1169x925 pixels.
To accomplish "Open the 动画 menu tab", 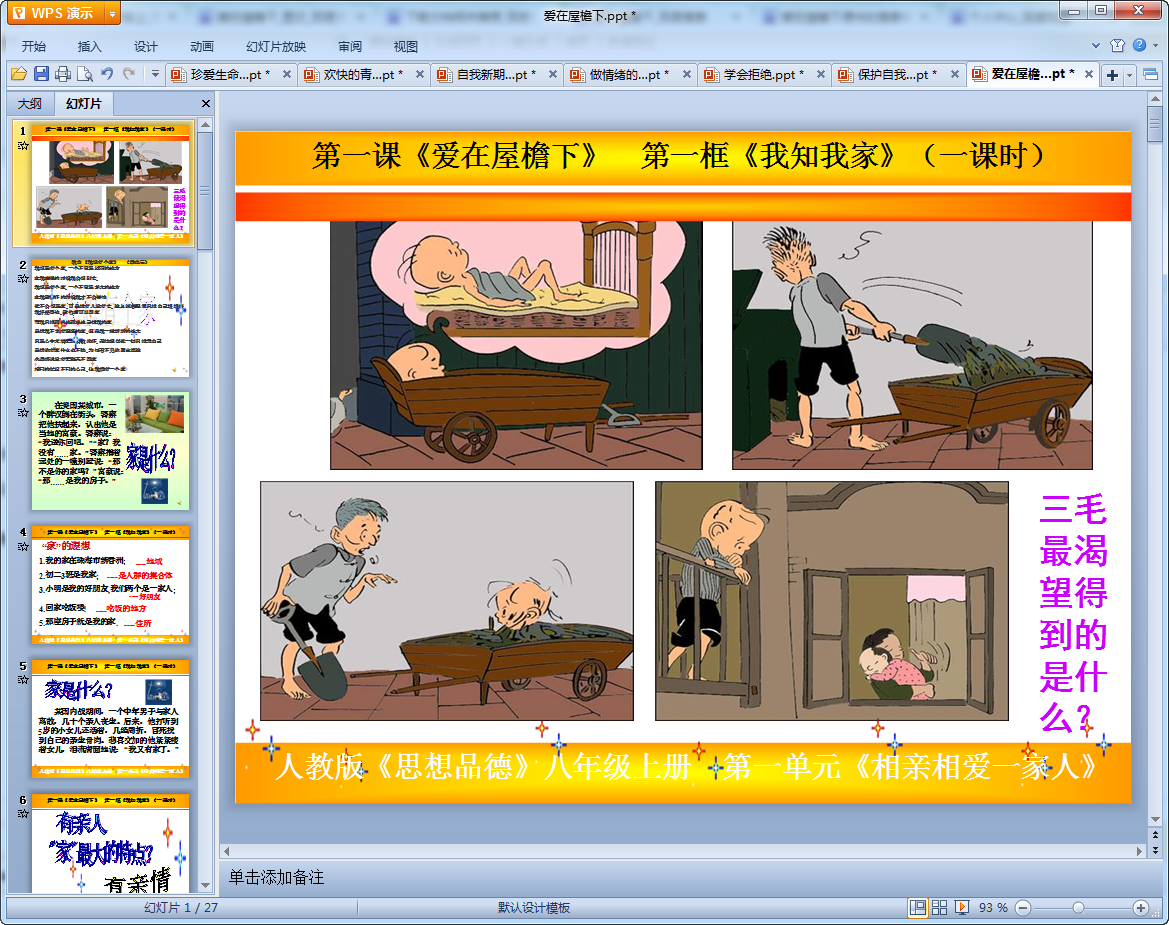I will [x=201, y=46].
